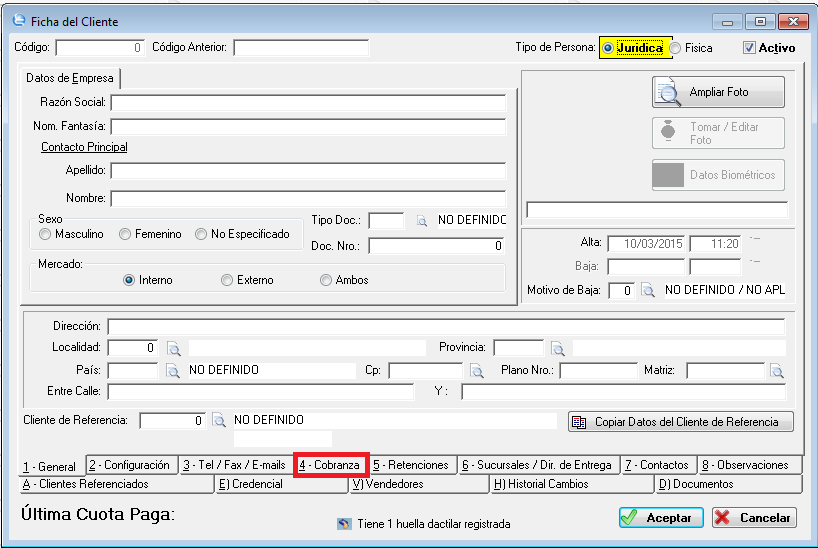Choose Externo market option
The width and height of the screenshot is (818, 548).
click(227, 280)
